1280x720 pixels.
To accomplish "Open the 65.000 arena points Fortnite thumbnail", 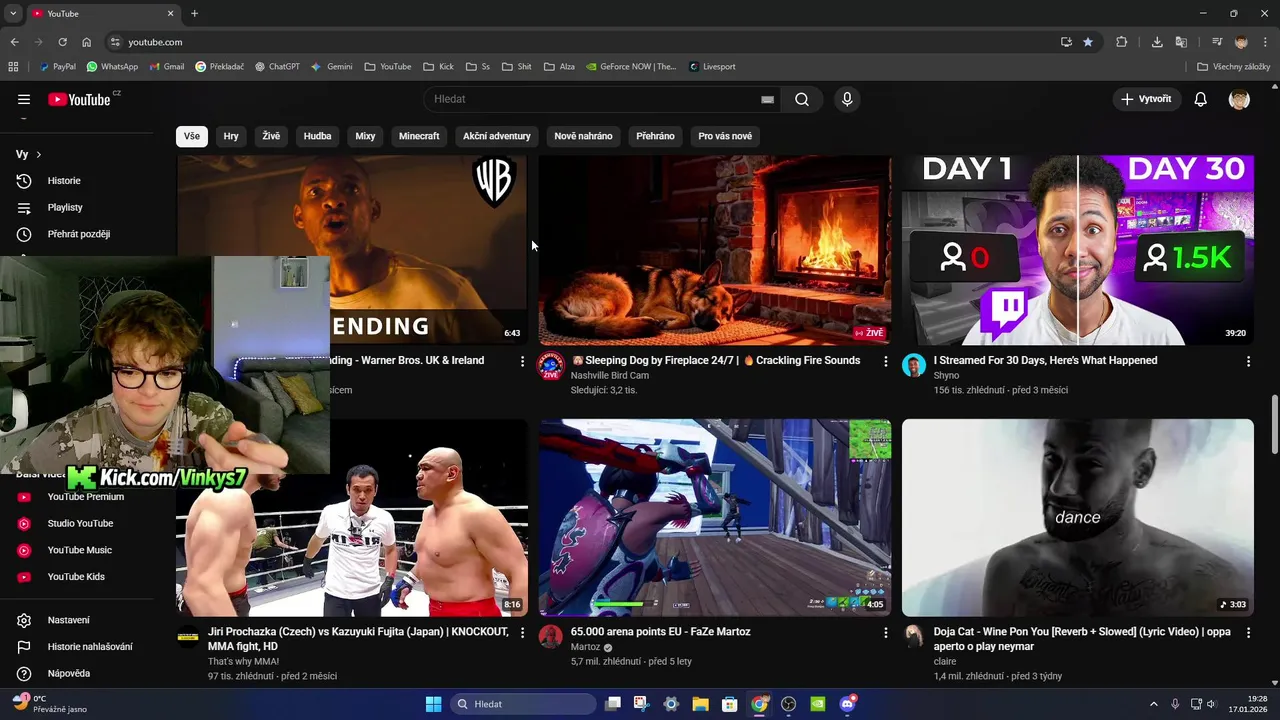I will [x=715, y=517].
